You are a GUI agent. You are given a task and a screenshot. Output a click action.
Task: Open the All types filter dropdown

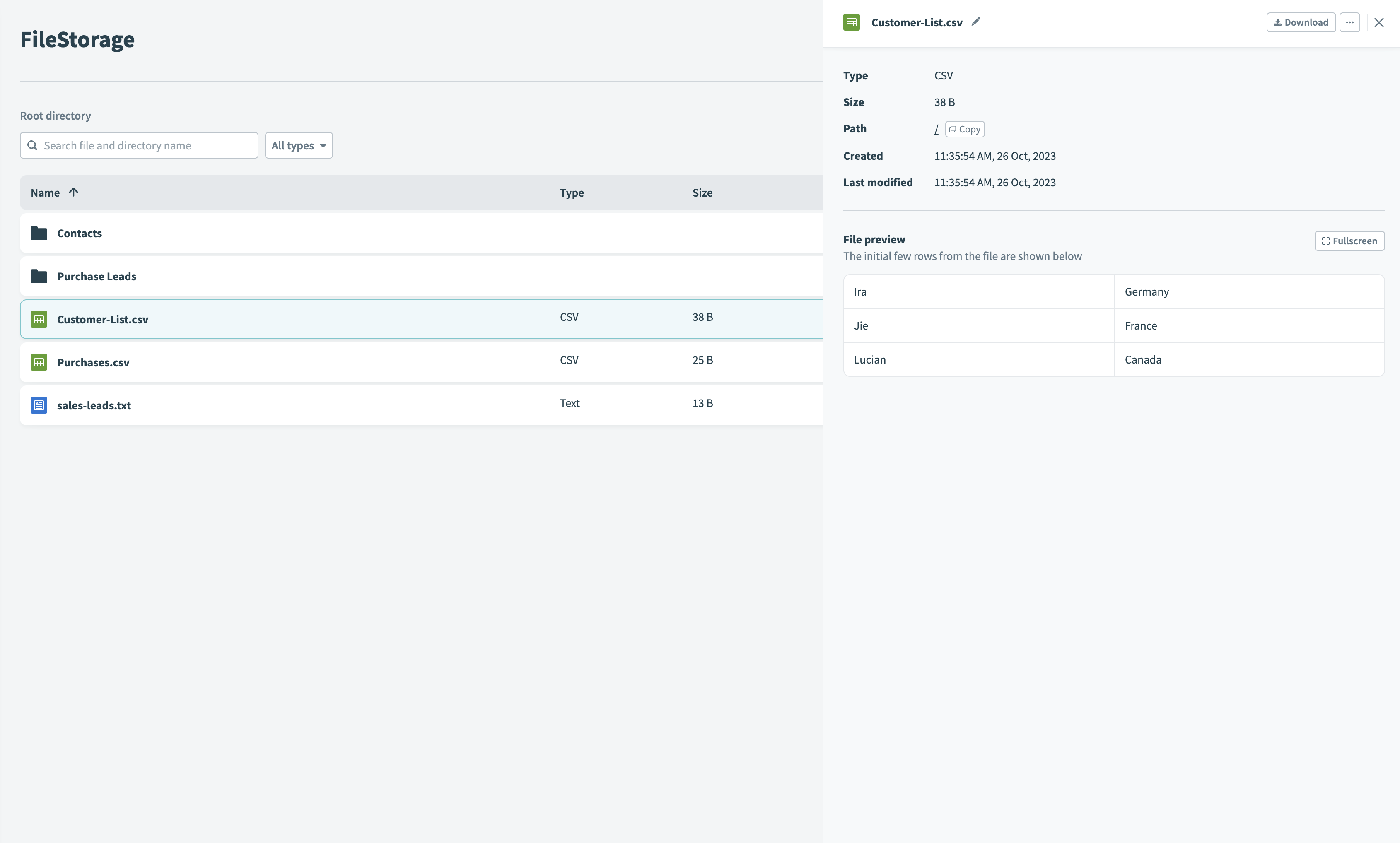299,145
